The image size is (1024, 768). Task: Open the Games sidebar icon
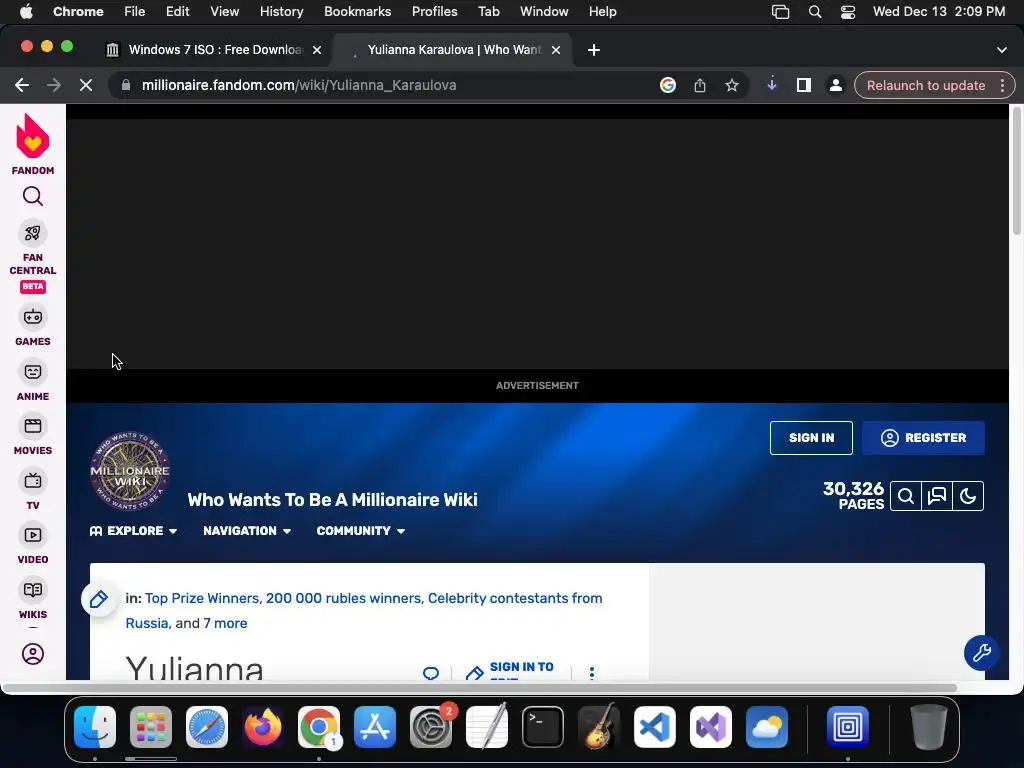point(33,317)
